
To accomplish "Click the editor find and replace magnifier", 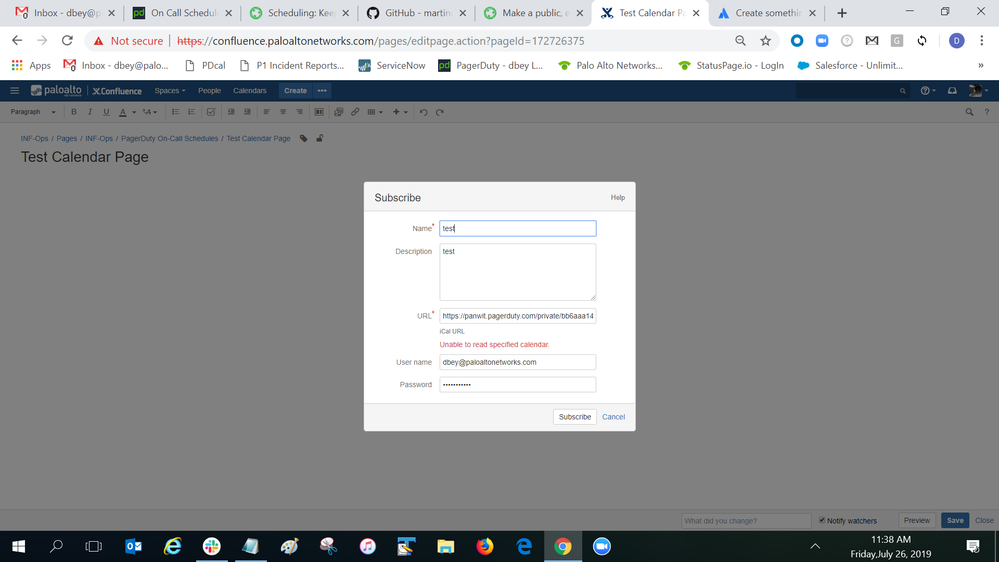I will (969, 112).
